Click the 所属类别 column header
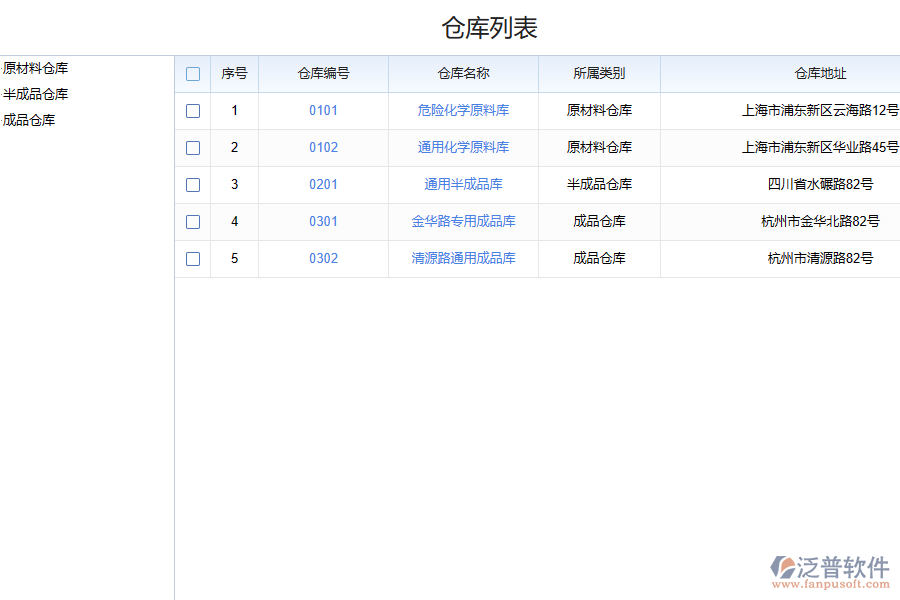900x600 pixels. (x=598, y=73)
